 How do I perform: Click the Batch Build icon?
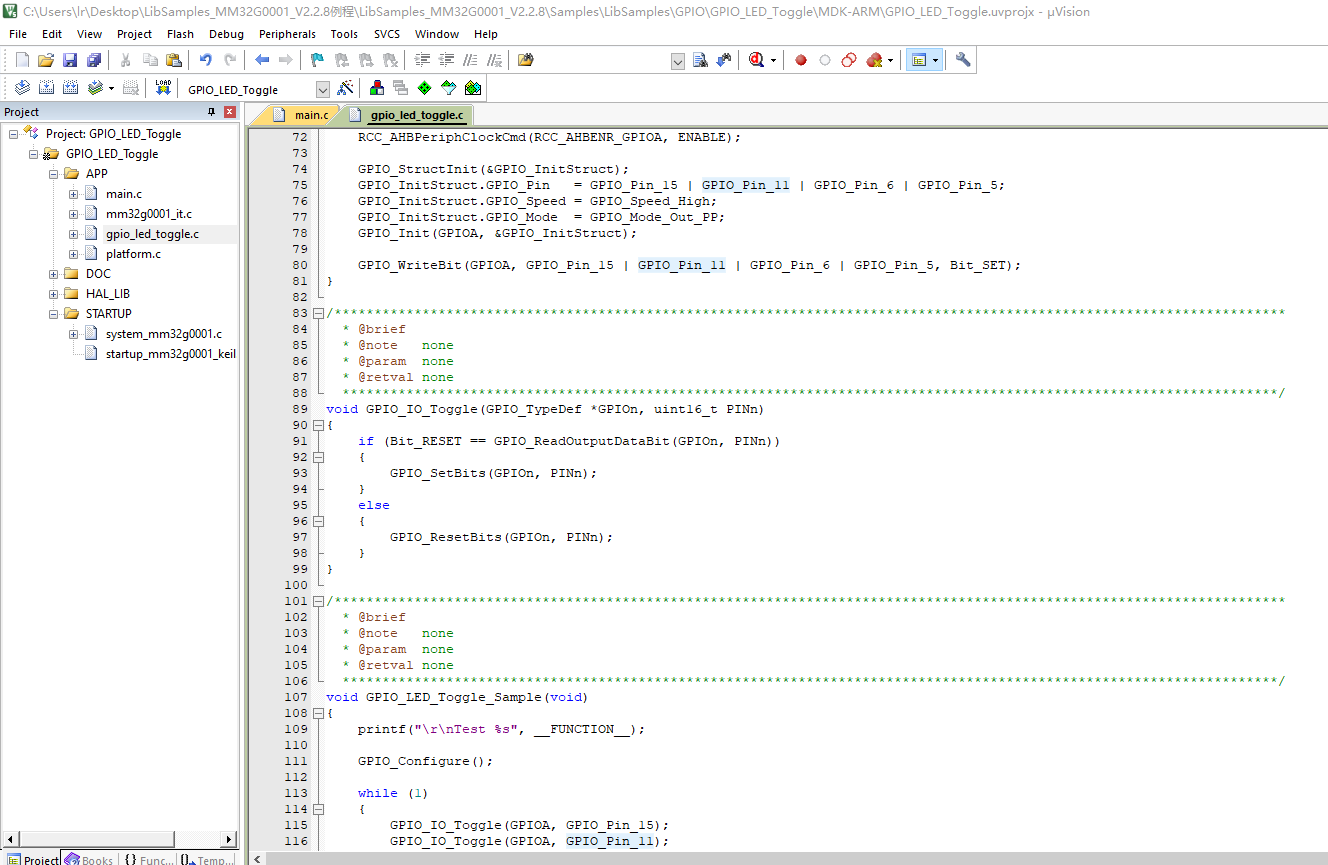[x=95, y=88]
